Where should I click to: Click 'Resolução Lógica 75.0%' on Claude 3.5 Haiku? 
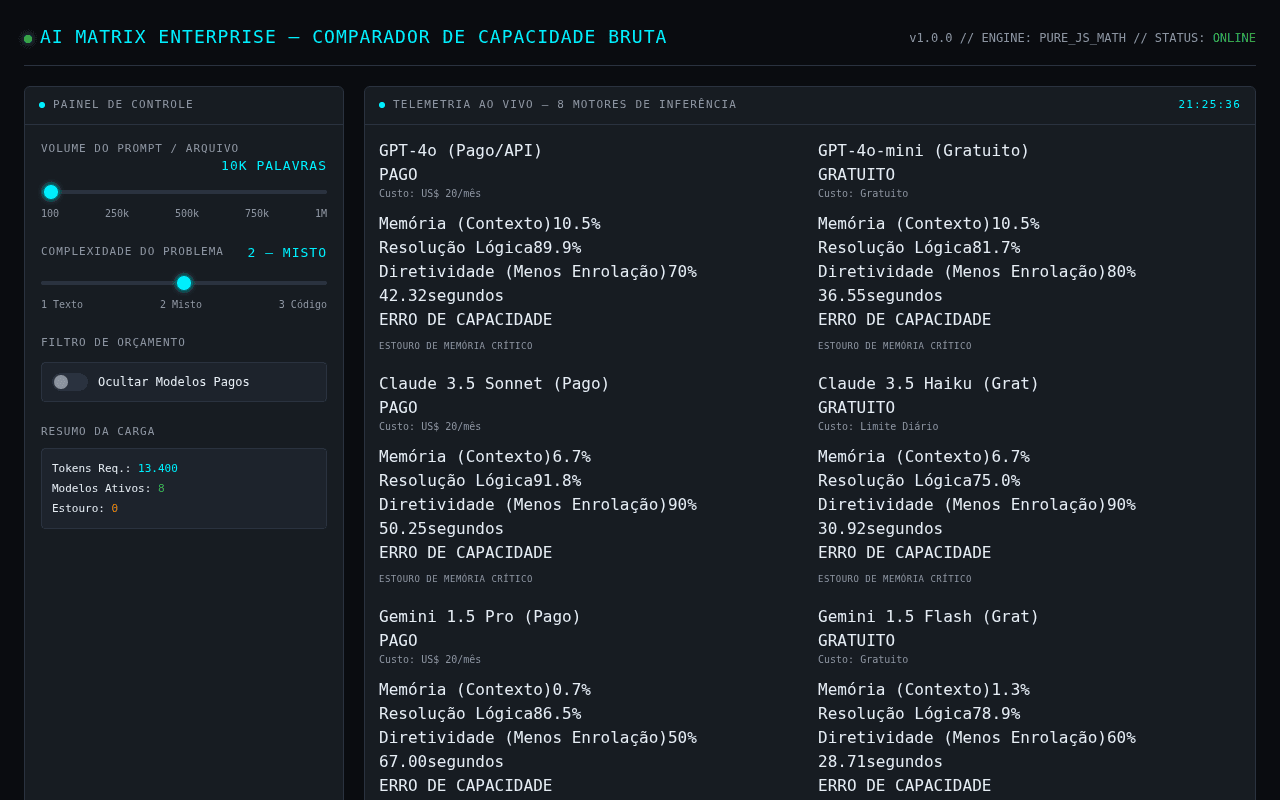click(919, 481)
